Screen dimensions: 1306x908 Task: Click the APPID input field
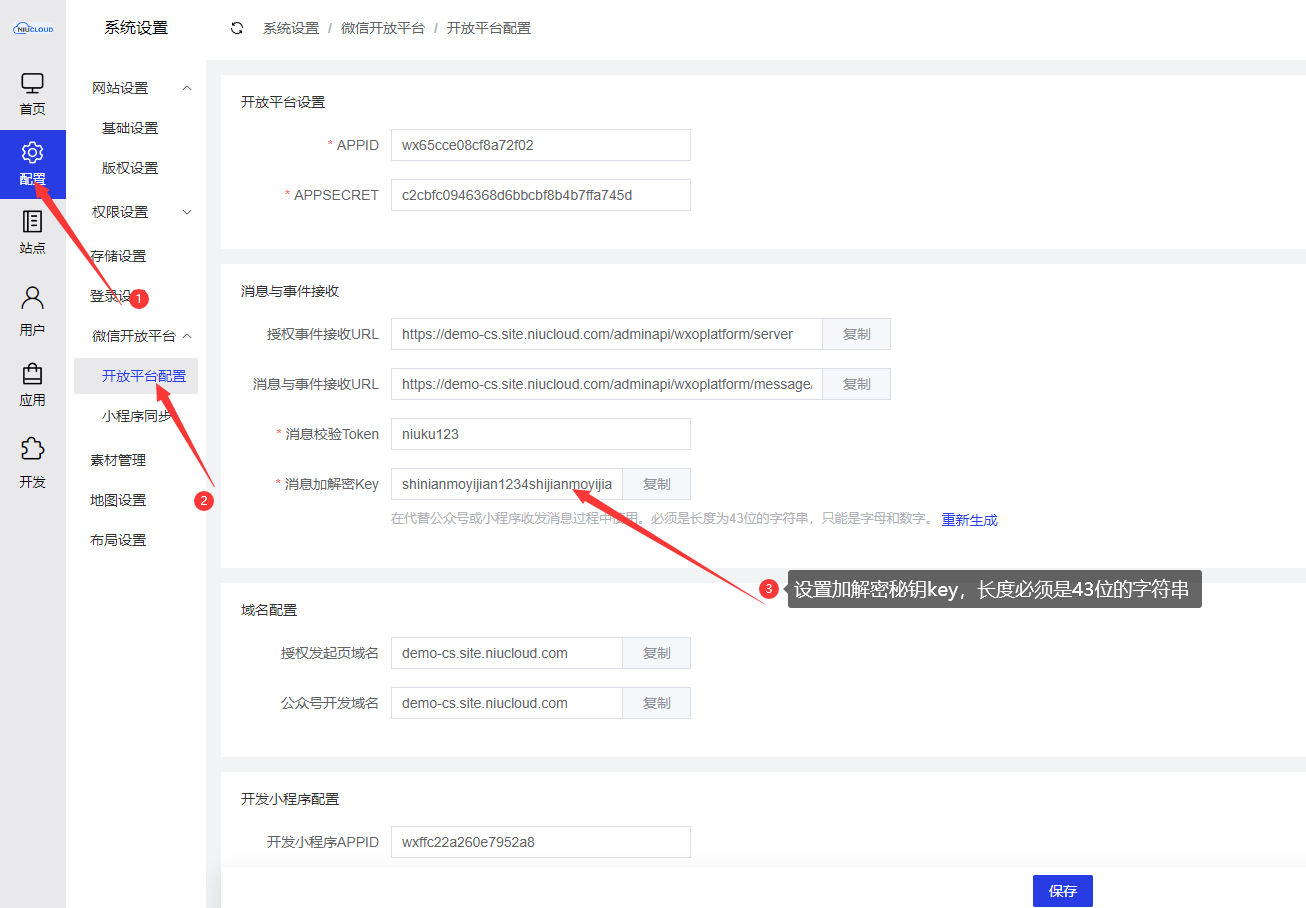[540, 145]
